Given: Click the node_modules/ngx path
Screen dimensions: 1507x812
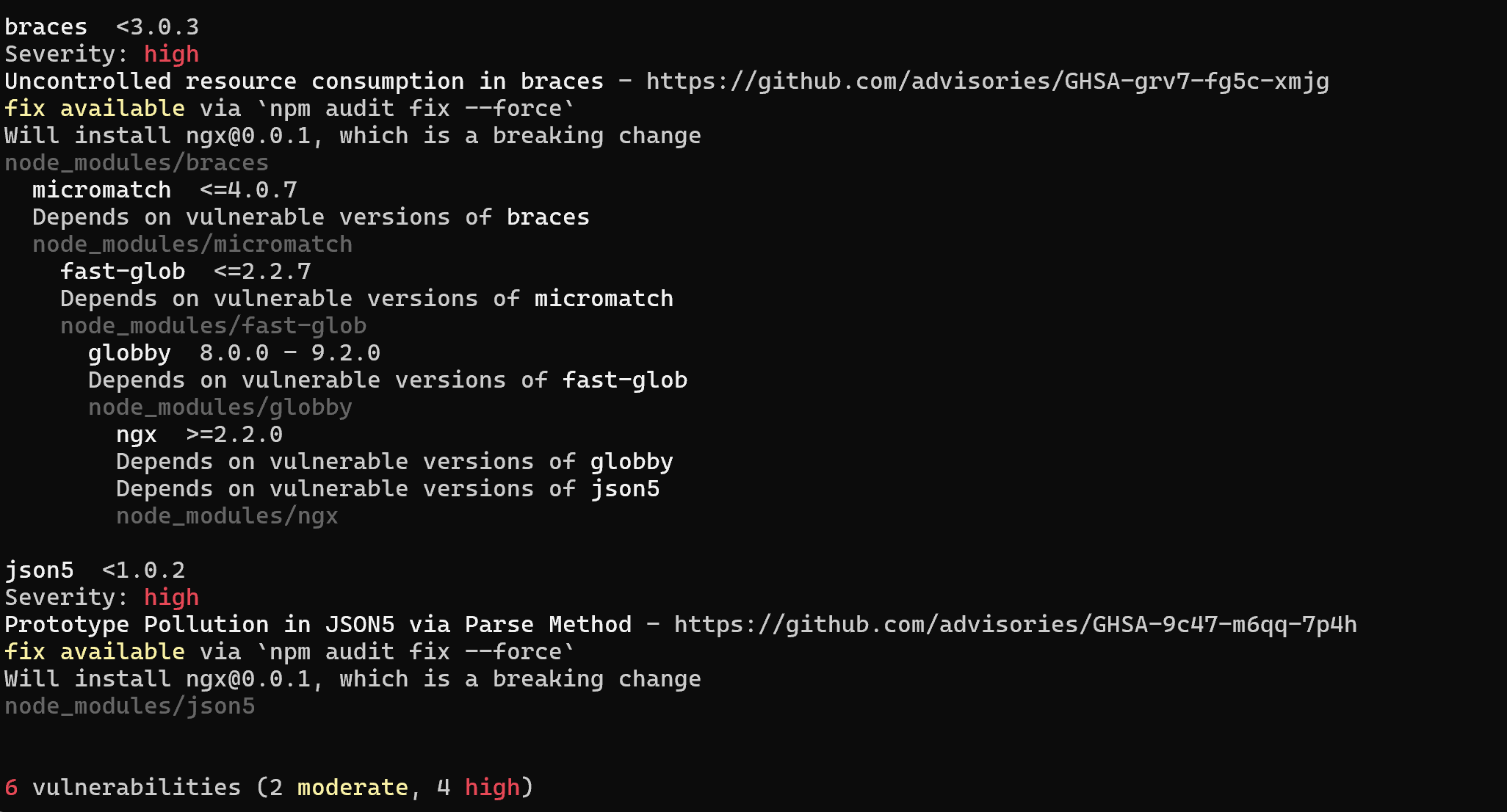Looking at the screenshot, I should (227, 516).
